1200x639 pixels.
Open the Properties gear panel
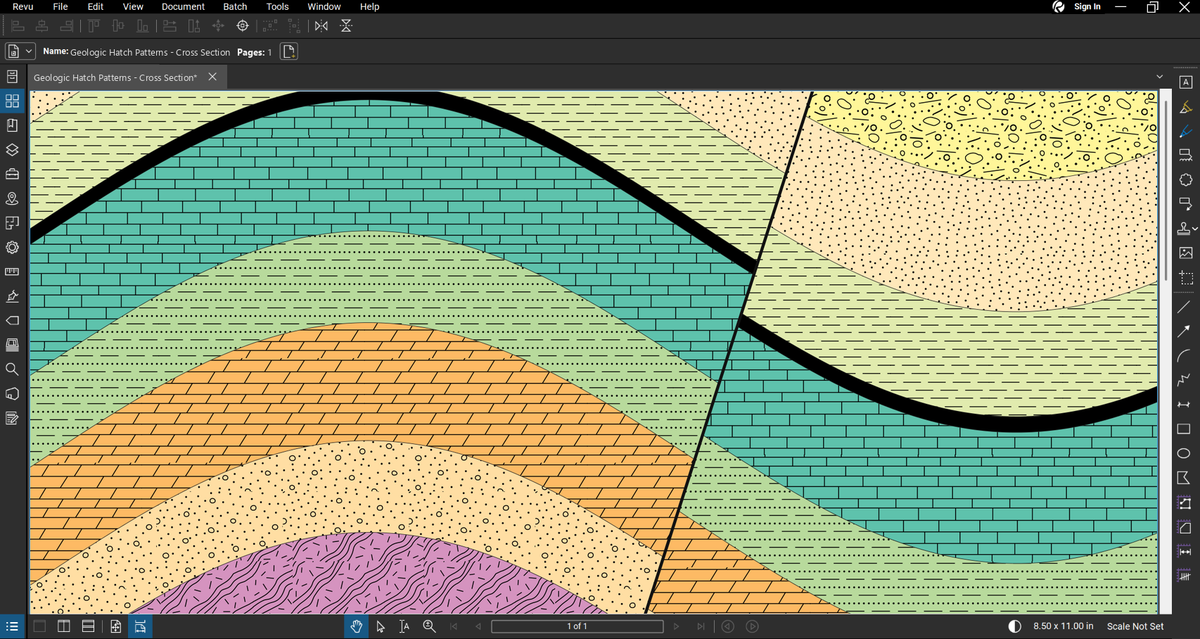tap(12, 247)
